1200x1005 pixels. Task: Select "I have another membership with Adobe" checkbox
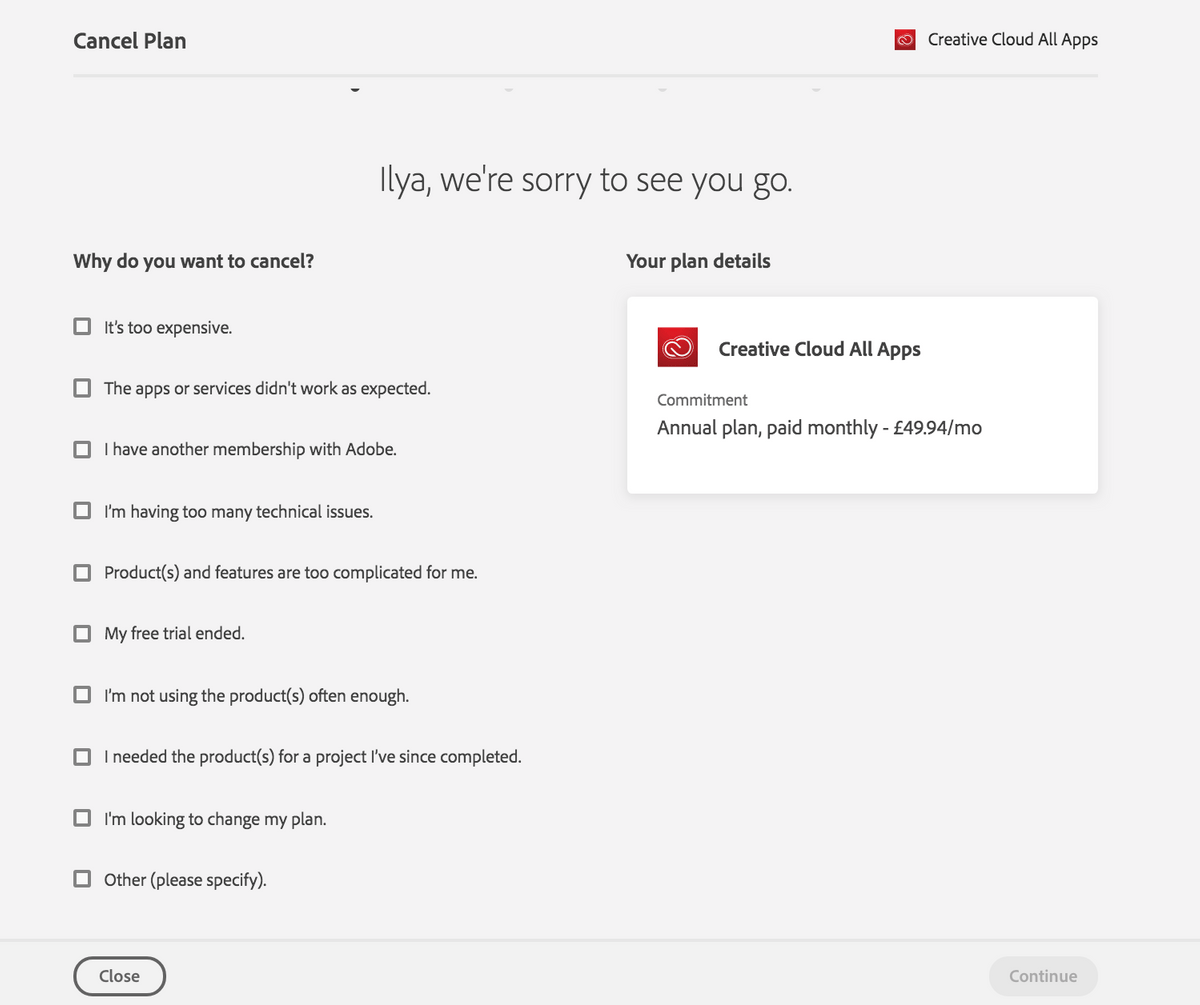[x=82, y=449]
